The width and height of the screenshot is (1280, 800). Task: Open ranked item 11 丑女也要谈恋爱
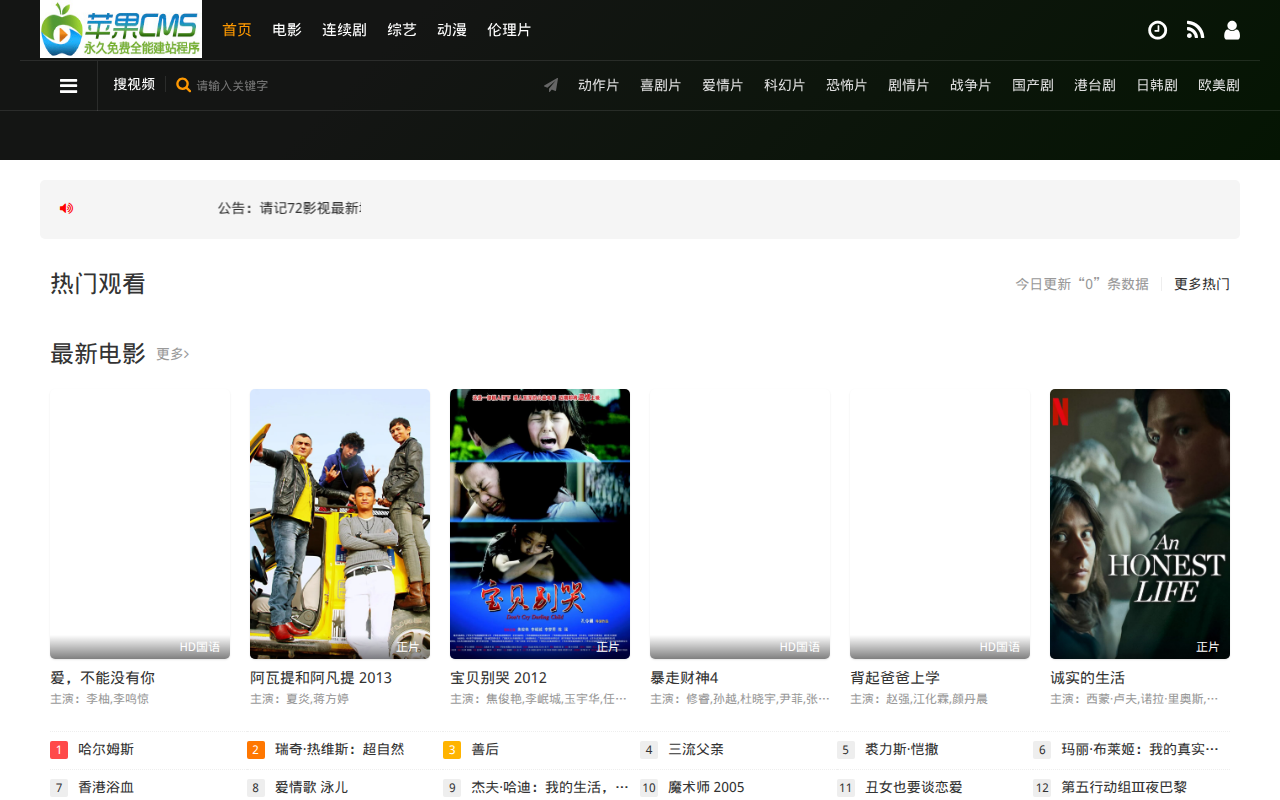click(914, 788)
